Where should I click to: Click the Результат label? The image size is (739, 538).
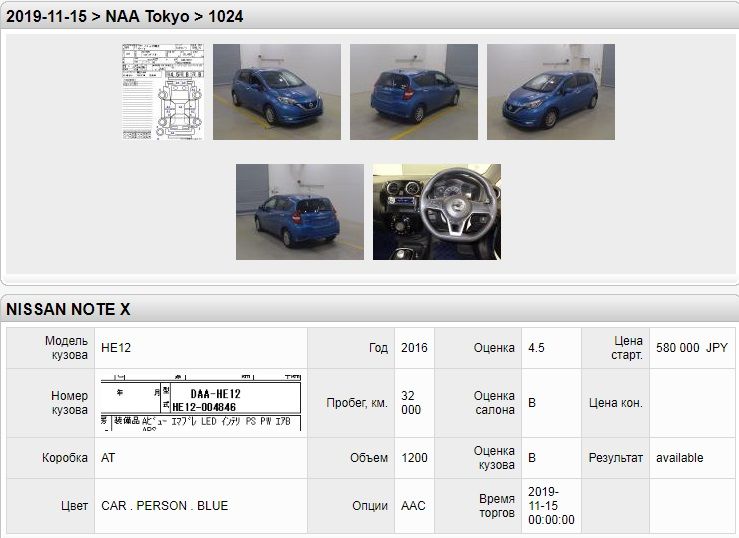(x=616, y=457)
